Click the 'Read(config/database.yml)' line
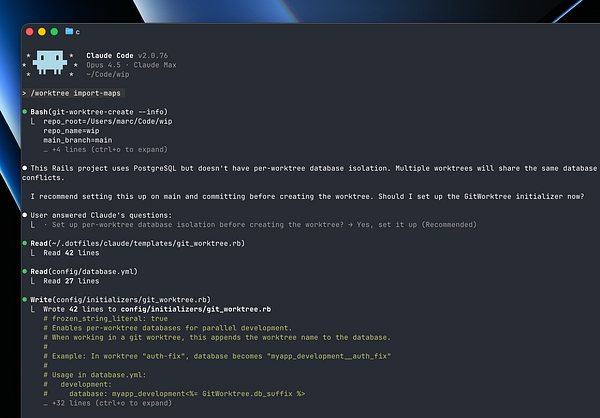 [84, 271]
